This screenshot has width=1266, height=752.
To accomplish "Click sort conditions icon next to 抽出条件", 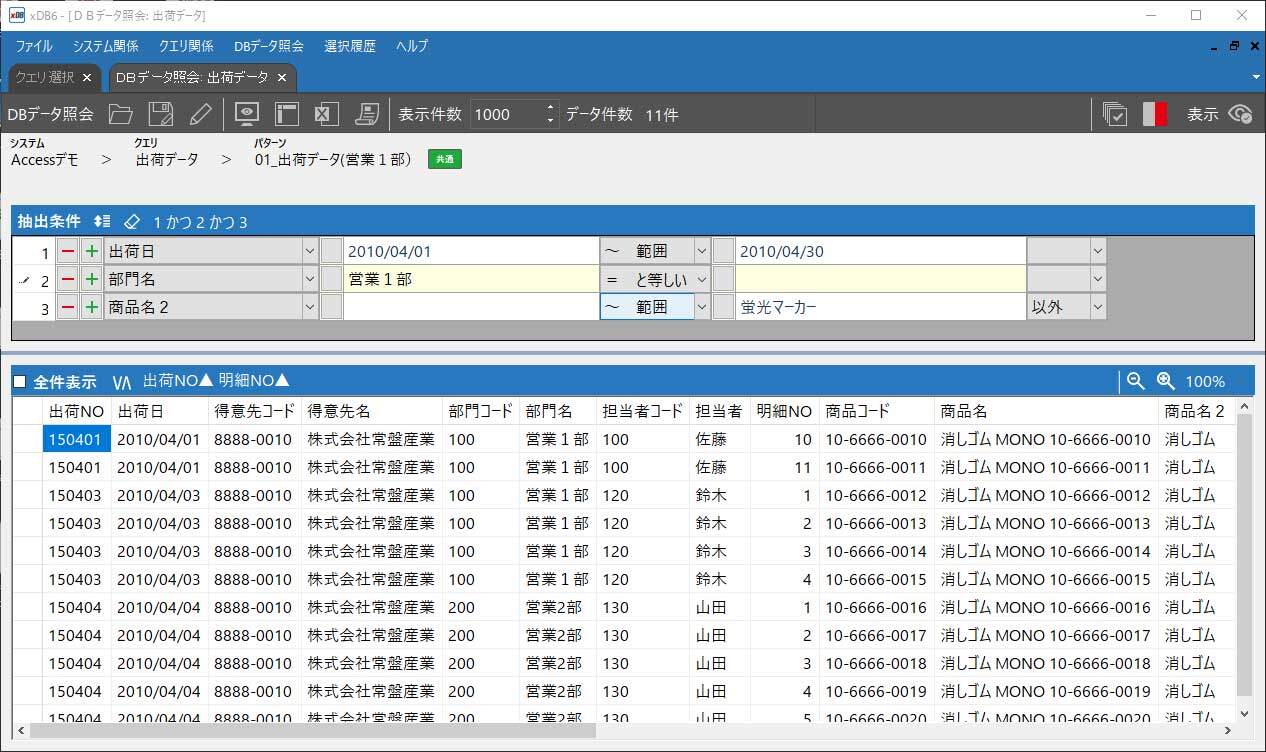I will [102, 221].
